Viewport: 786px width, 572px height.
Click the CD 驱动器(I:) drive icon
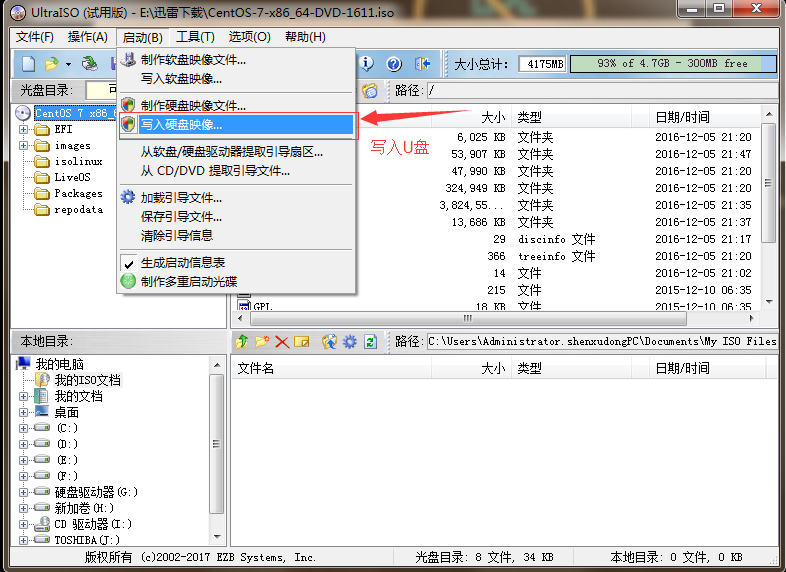42,524
